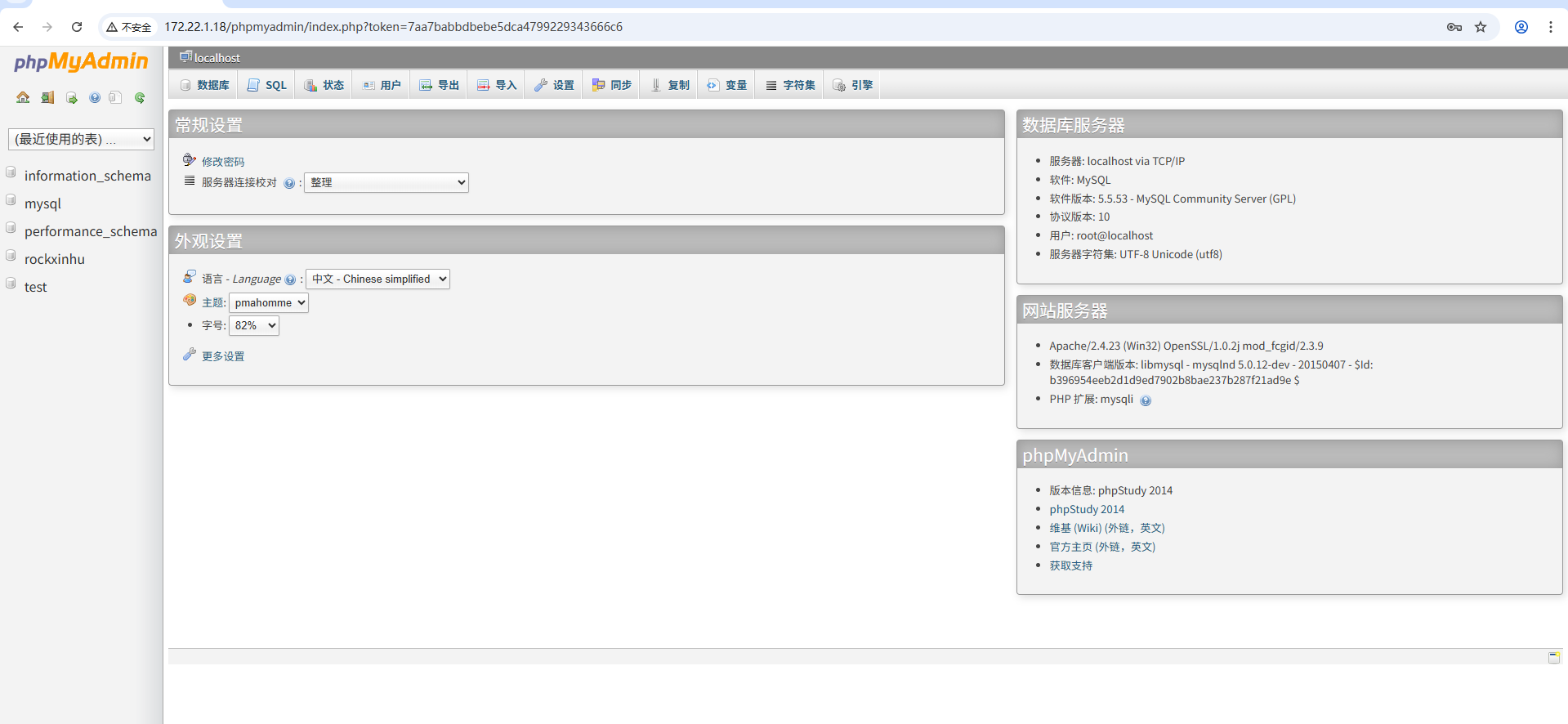Open new window icon at bottom right

point(1553,657)
